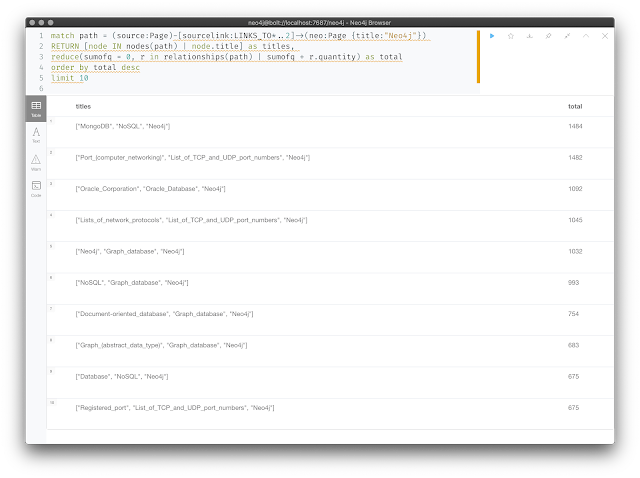Select total value 1484
This screenshot has width=640, height=478.
[575, 127]
